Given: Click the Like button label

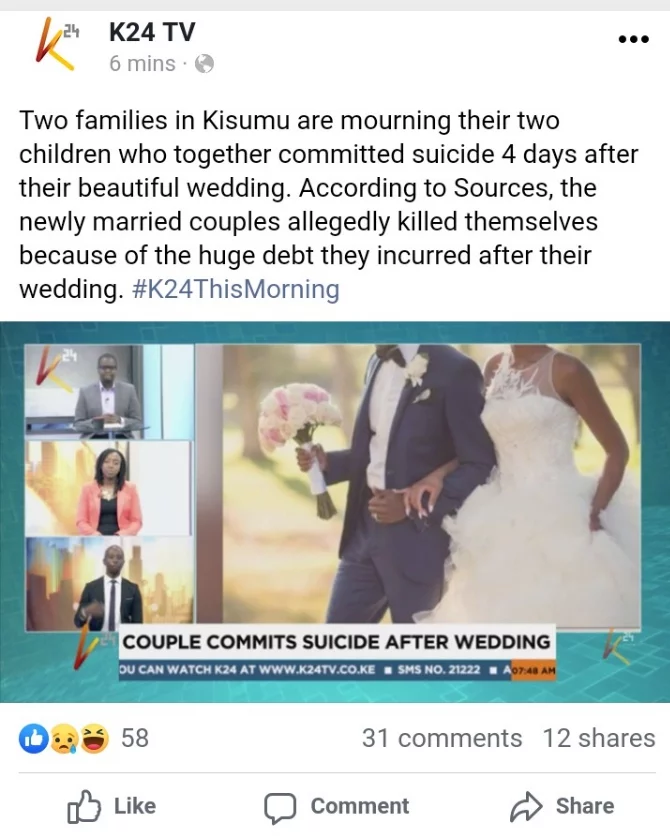Looking at the screenshot, I should point(135,806).
